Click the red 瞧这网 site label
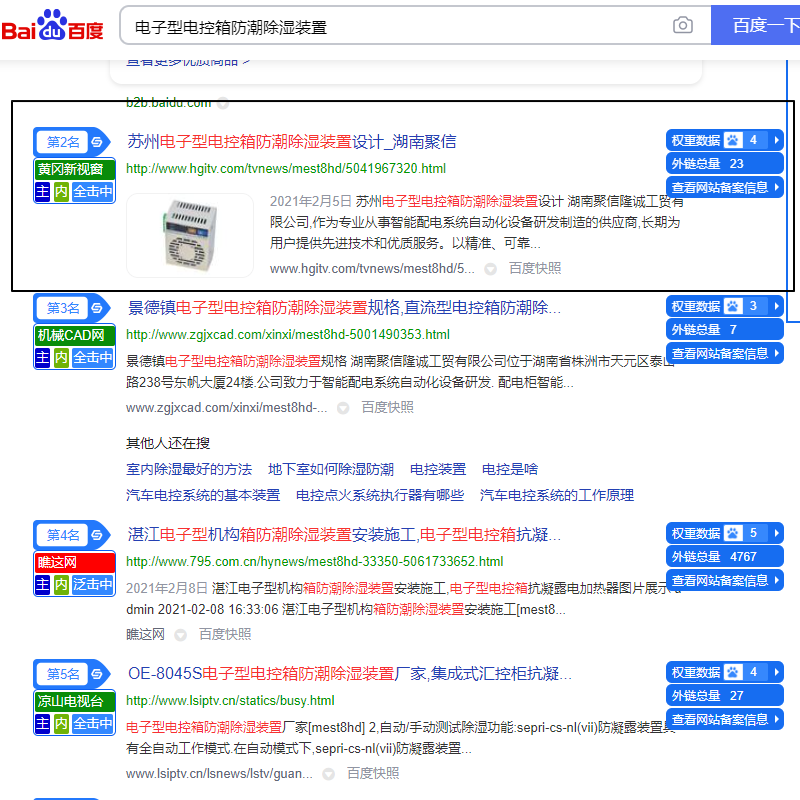Image resolution: width=800 pixels, height=800 pixels. pos(74,562)
